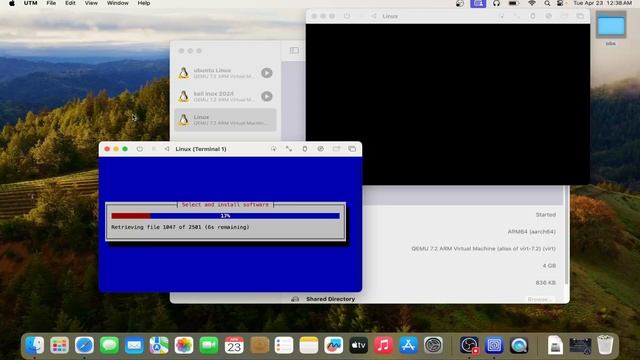The height and width of the screenshot is (360, 640).
Task: Click '836 KB' size value
Action: pyautogui.click(x=546, y=282)
